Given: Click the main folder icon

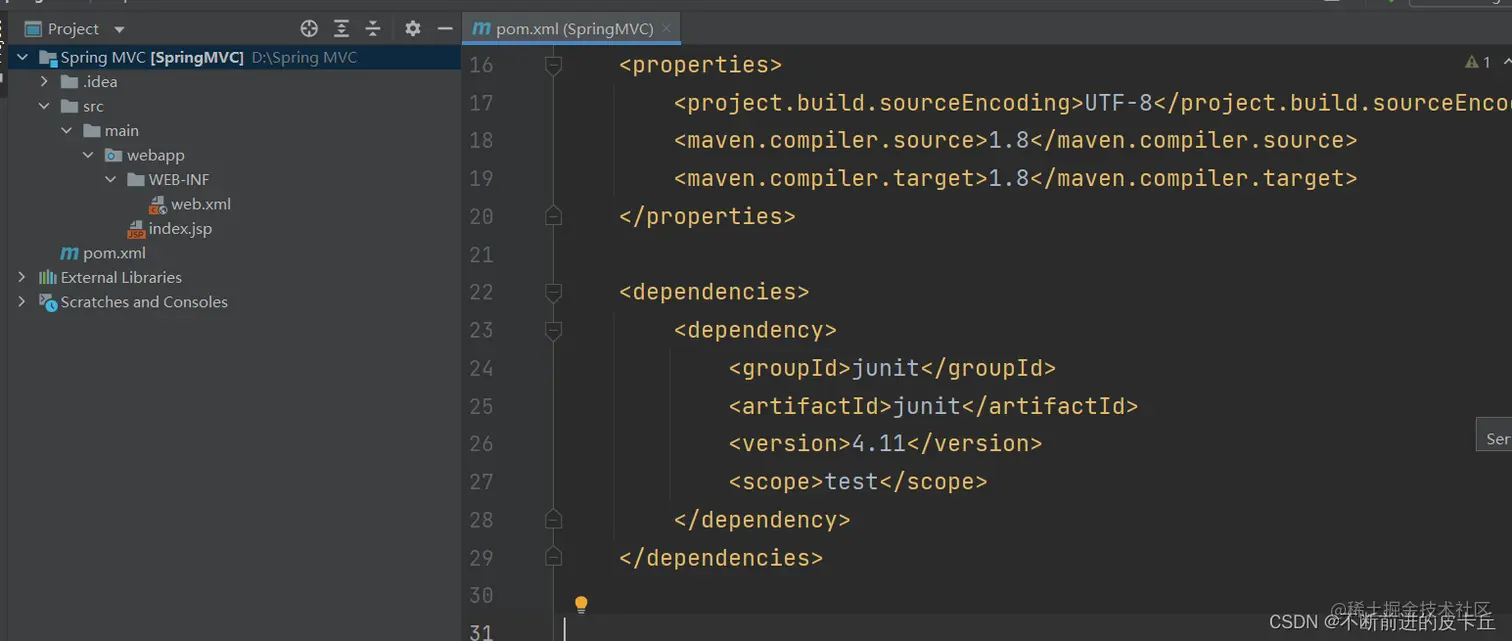Looking at the screenshot, I should coord(92,131).
